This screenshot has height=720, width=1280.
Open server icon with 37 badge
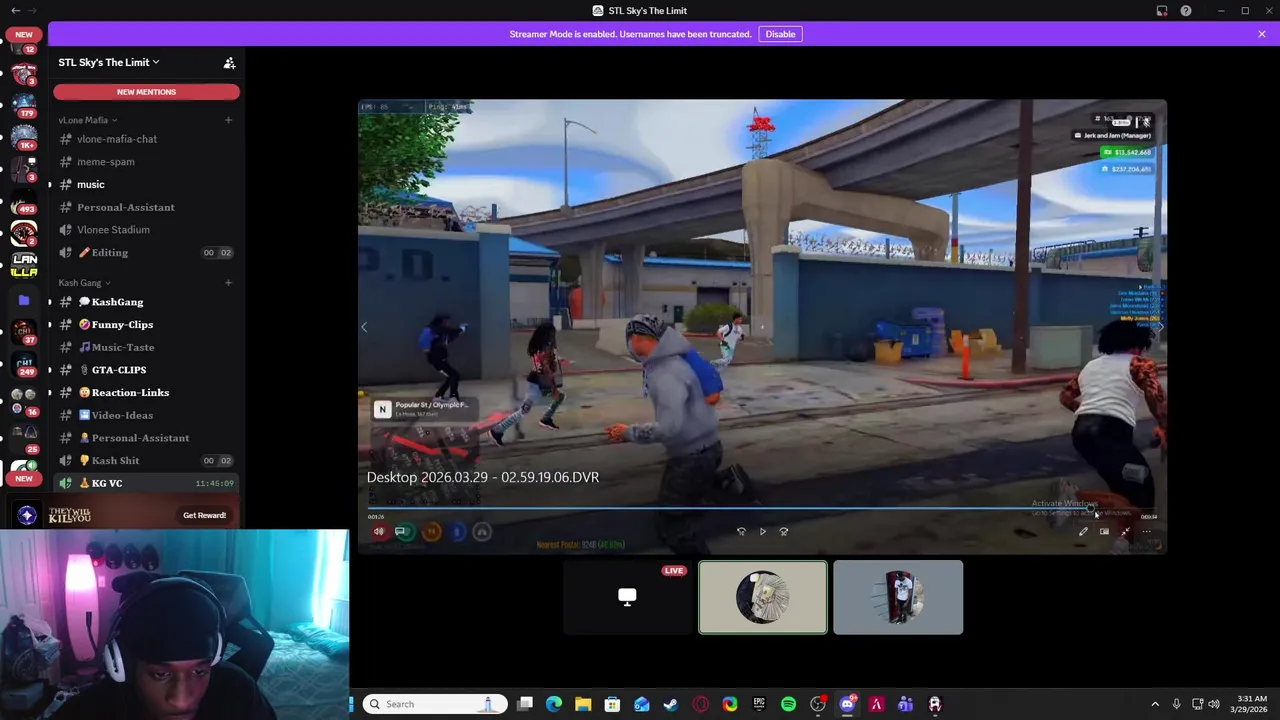(x=24, y=331)
